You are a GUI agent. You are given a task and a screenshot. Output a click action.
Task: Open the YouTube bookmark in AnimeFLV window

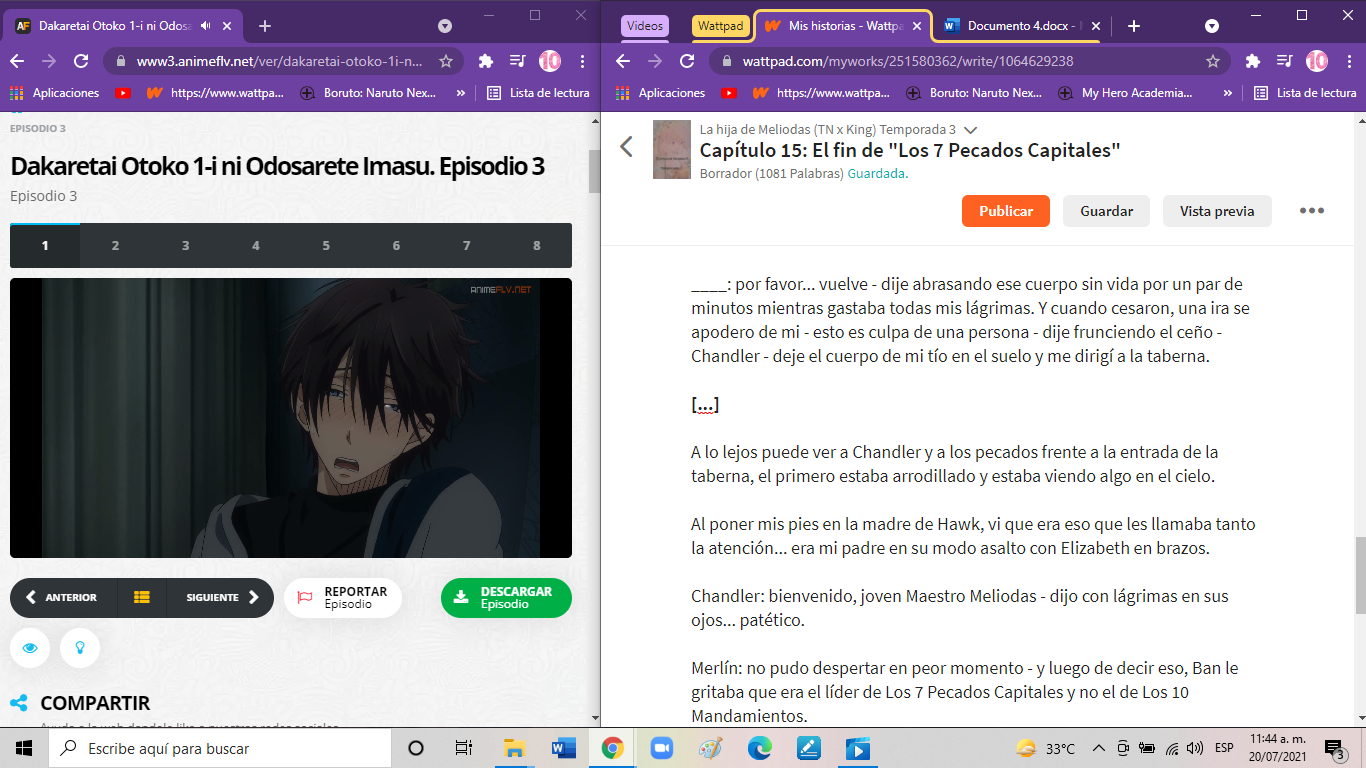pyautogui.click(x=123, y=93)
